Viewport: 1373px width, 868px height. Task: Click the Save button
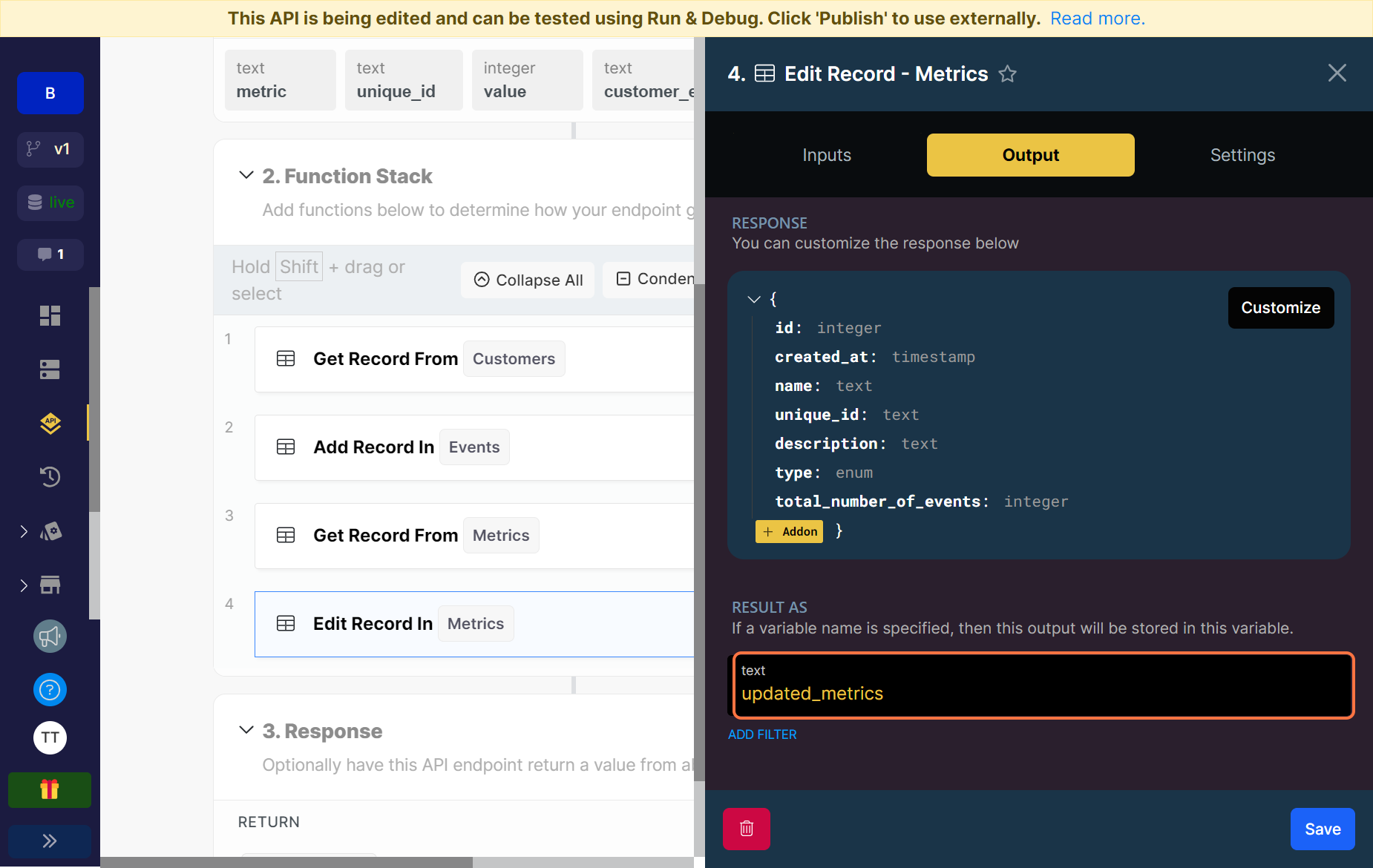point(1323,829)
